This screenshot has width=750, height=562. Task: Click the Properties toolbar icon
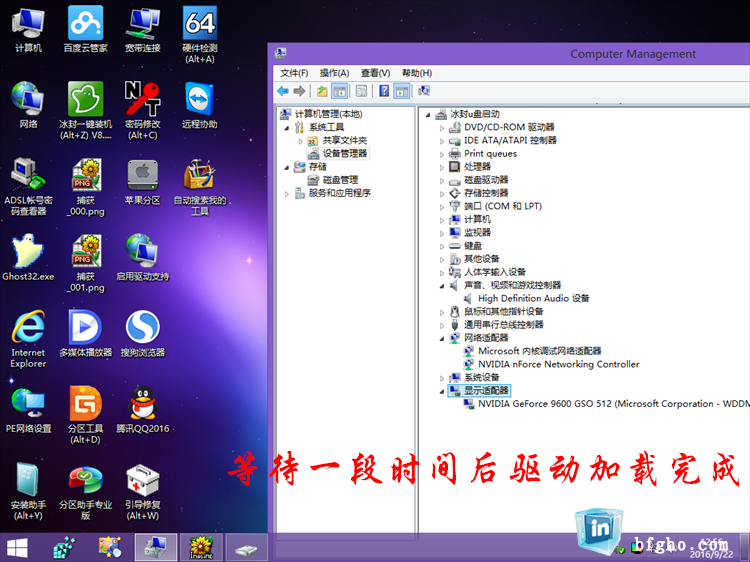(x=362, y=91)
